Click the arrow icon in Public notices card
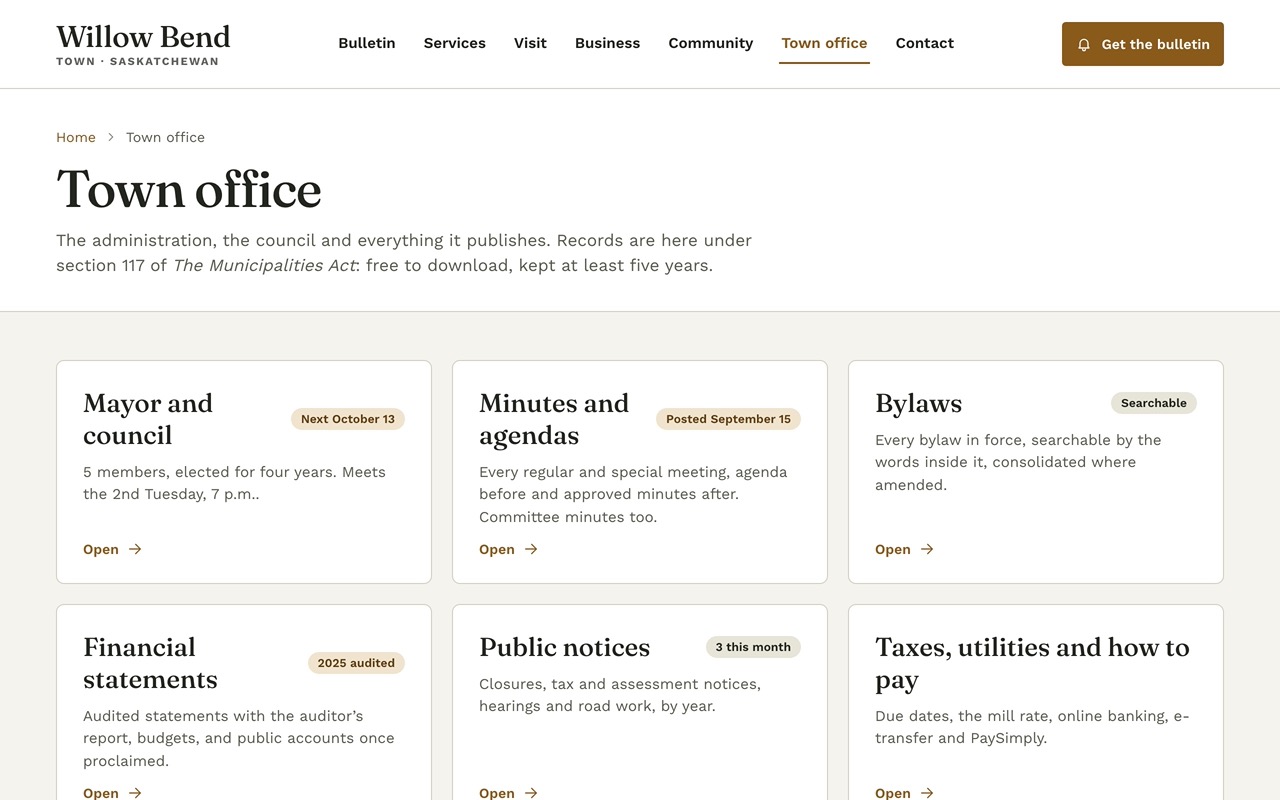This screenshot has height=800, width=1280. point(531,793)
